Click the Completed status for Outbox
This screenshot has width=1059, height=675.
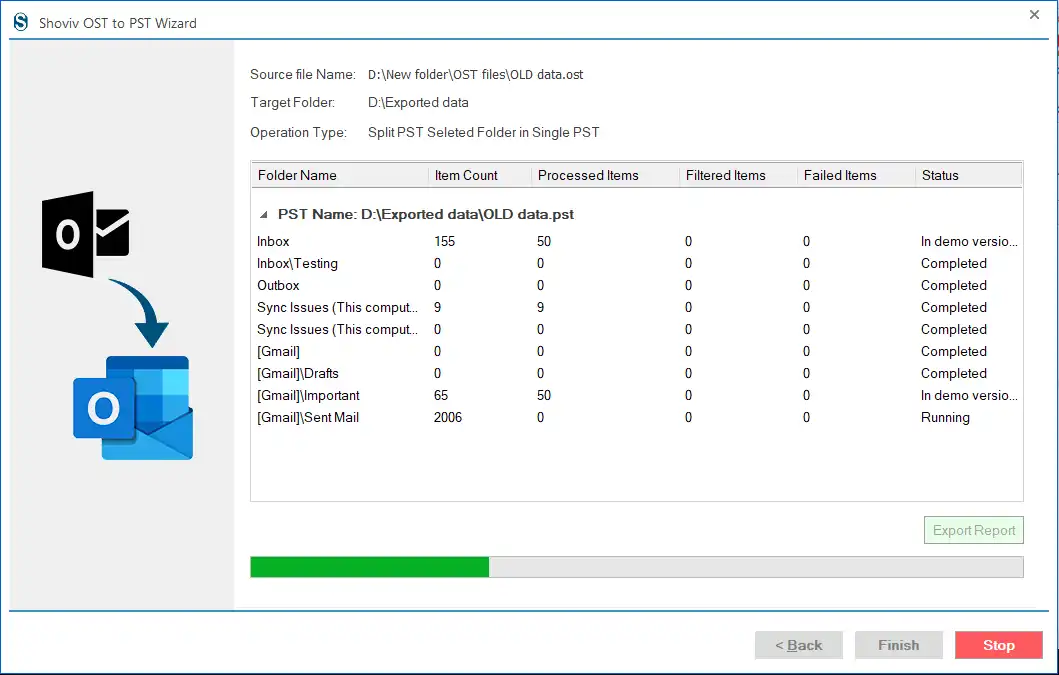point(954,285)
